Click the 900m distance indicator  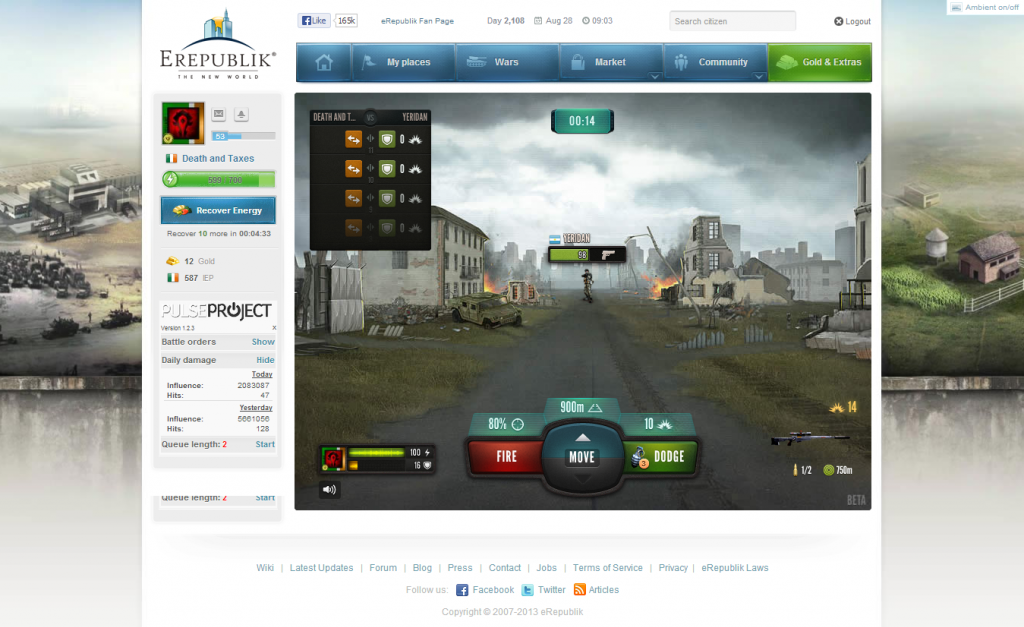tap(581, 408)
